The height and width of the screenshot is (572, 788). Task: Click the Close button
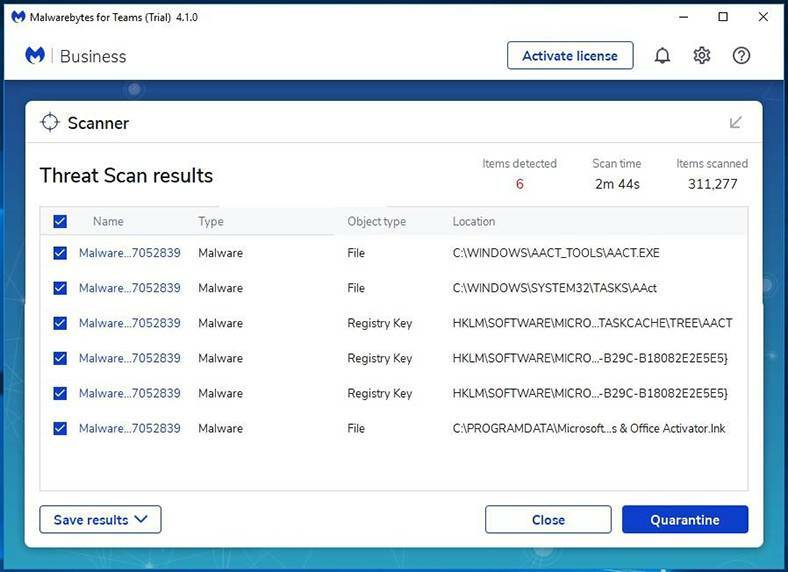coord(548,519)
